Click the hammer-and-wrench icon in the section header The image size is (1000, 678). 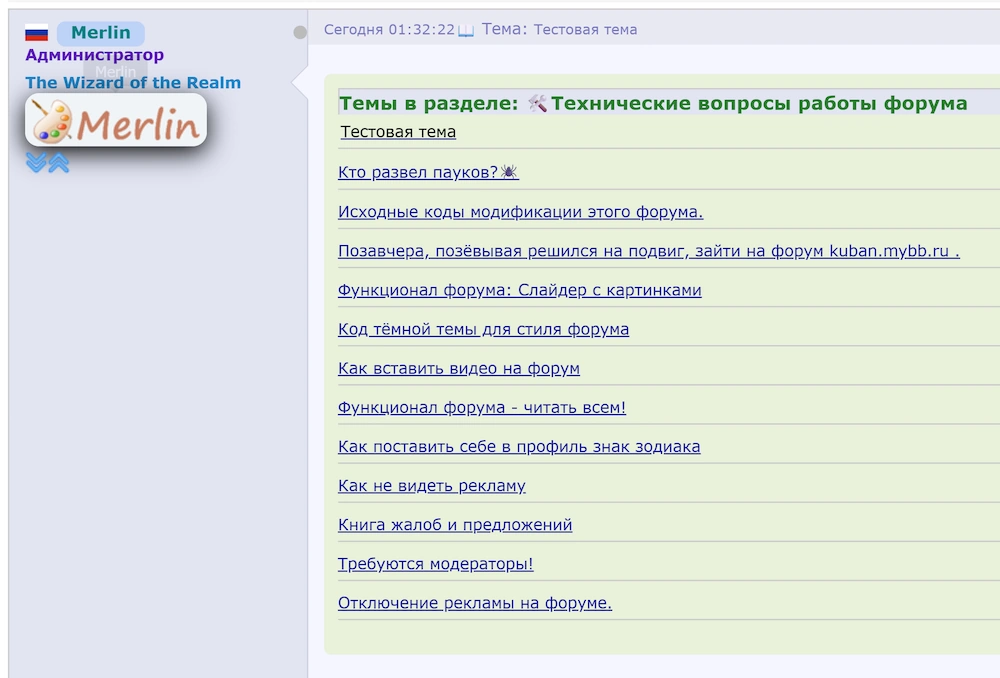pos(539,102)
